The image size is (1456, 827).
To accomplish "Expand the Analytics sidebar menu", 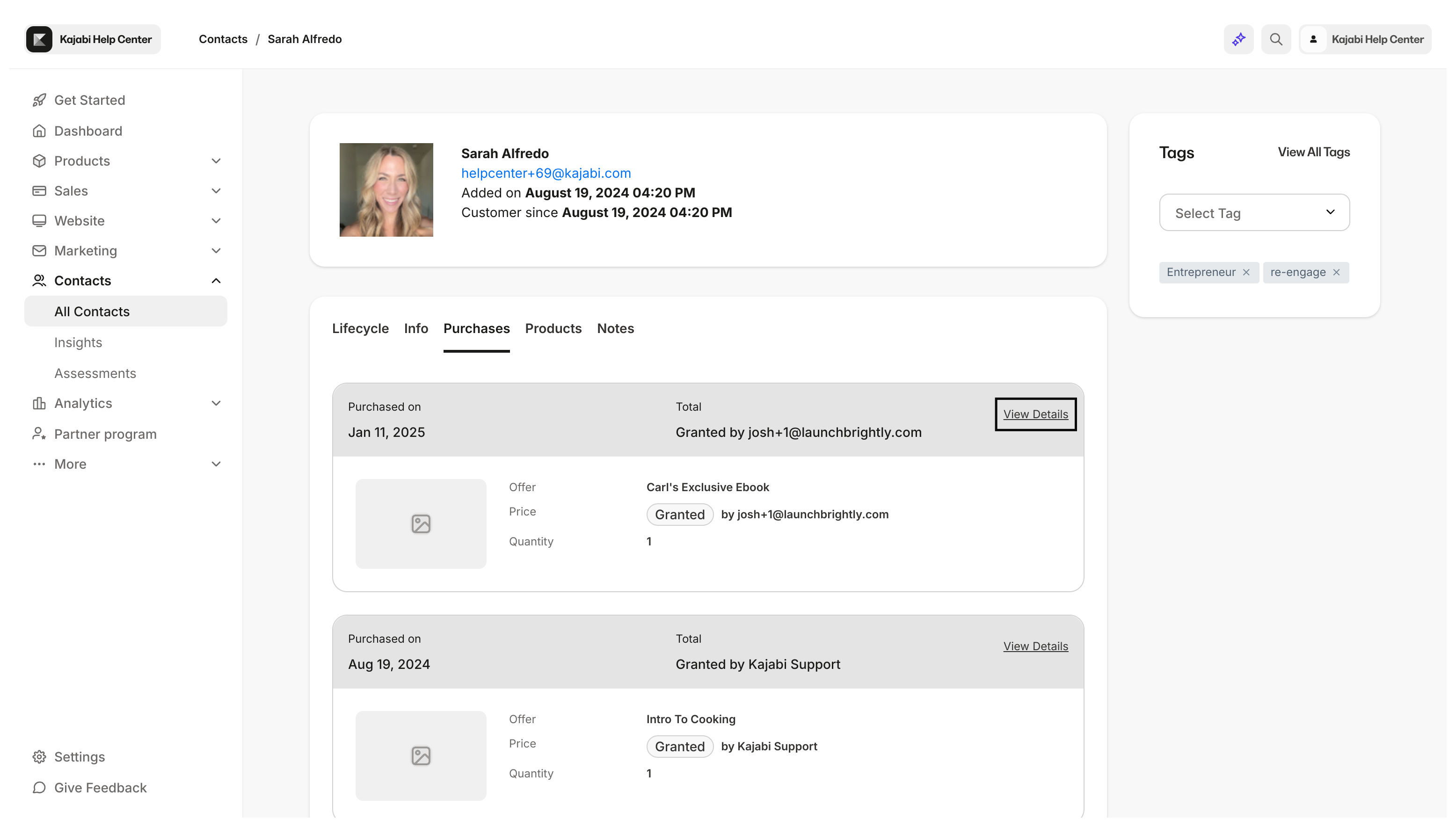I will tap(216, 403).
